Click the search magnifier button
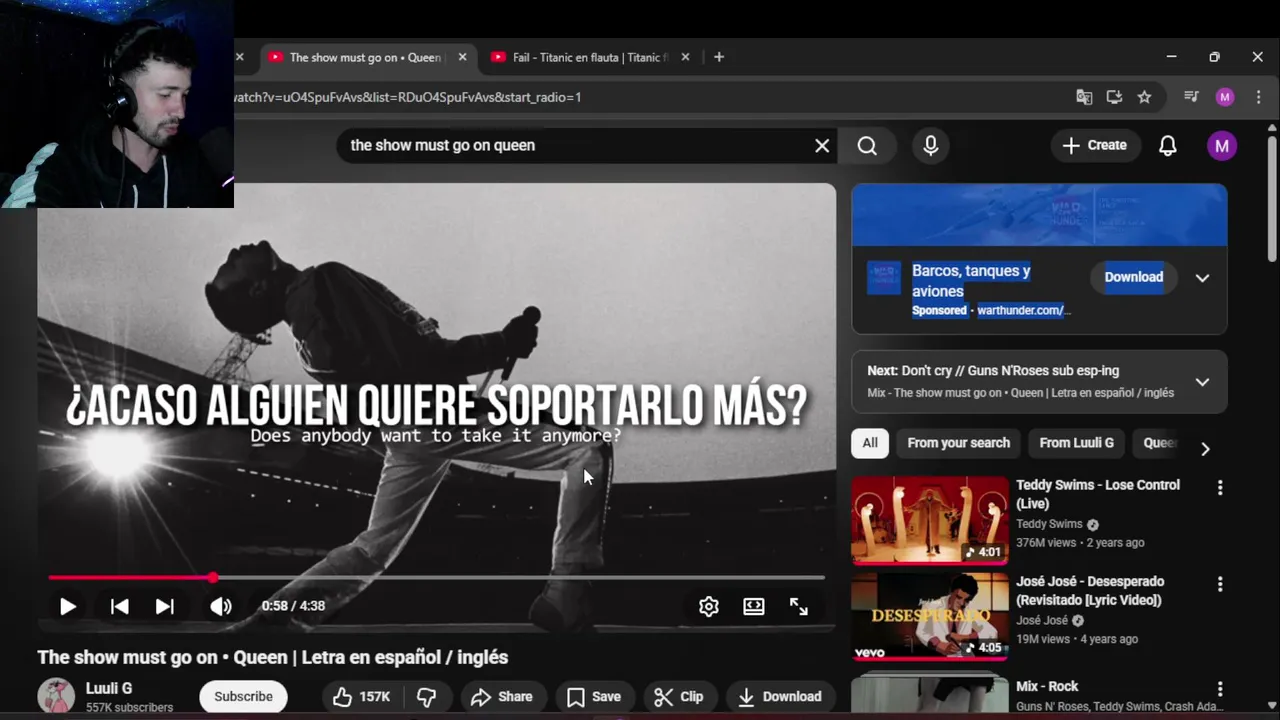 pyautogui.click(x=867, y=146)
